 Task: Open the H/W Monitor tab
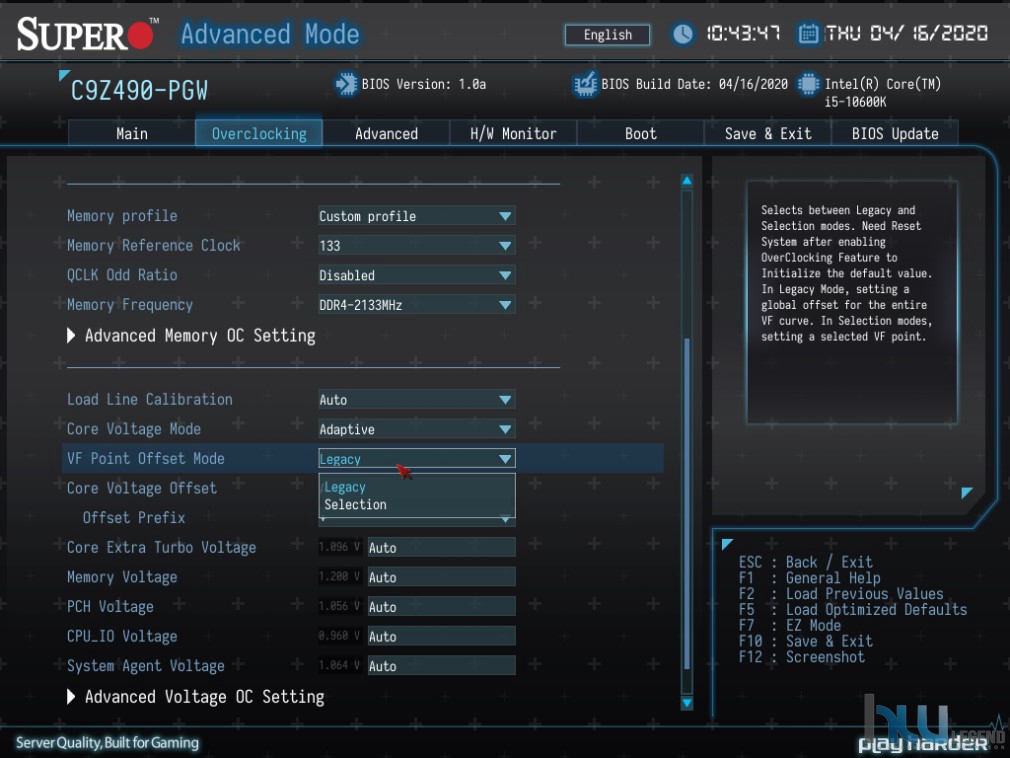(513, 133)
